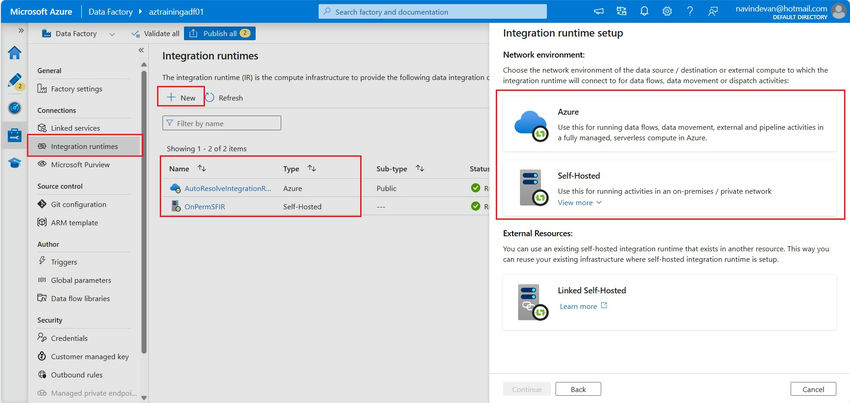Select the Self-Hosted environment card
Screen dimensions: 850x403
click(x=669, y=189)
